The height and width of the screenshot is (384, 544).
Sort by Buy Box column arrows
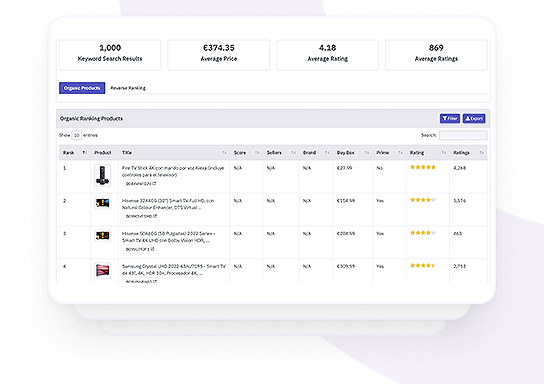coord(367,153)
